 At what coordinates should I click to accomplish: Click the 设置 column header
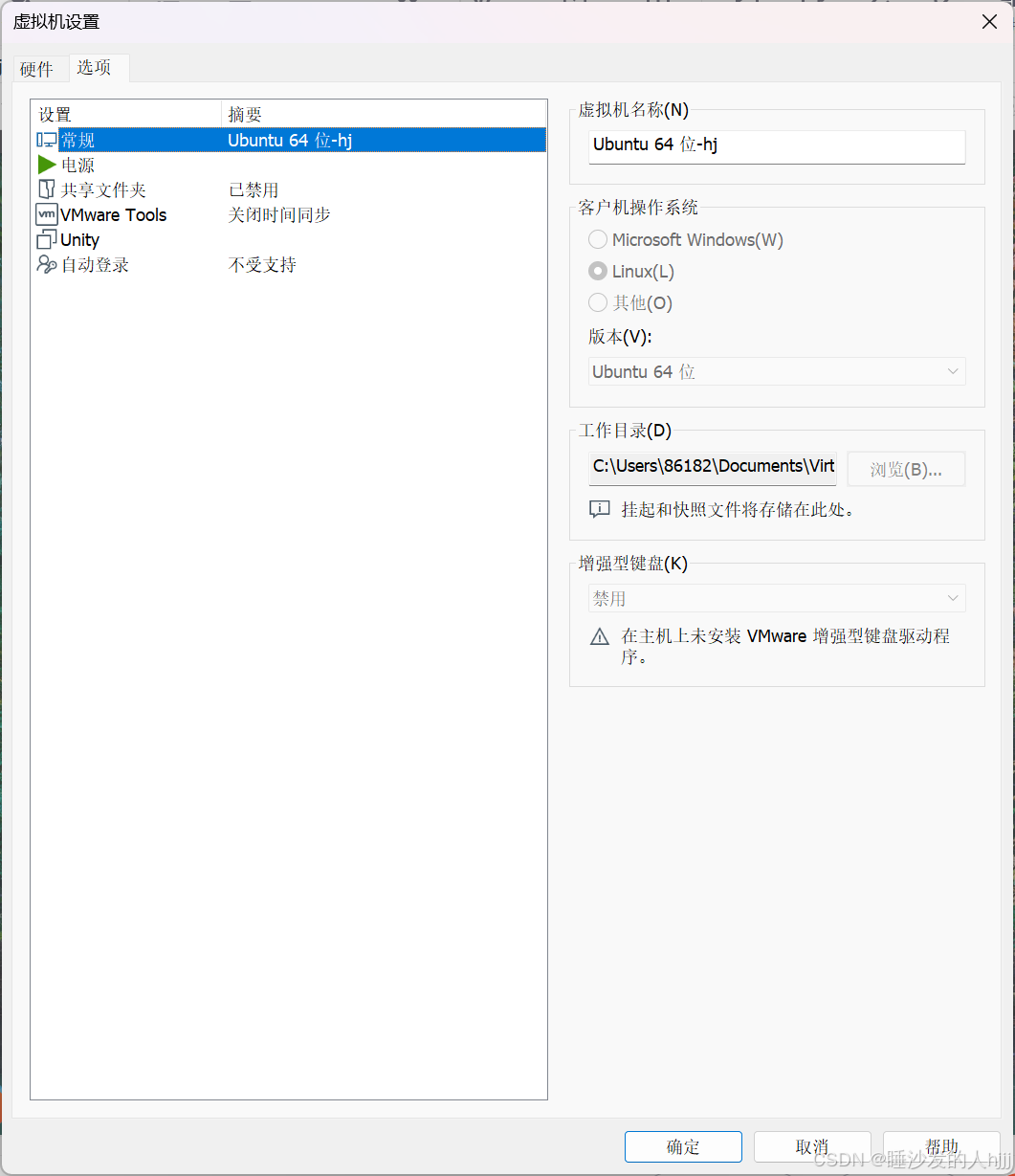click(126, 115)
